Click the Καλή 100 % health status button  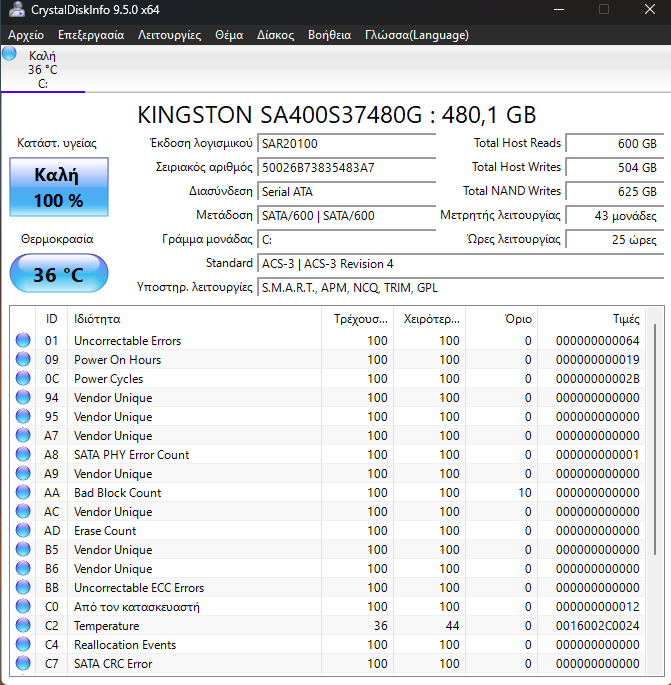(59, 187)
